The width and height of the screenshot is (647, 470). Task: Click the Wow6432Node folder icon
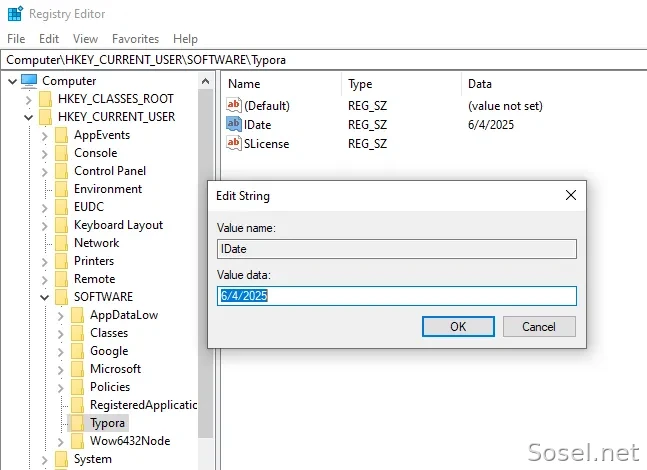coord(78,441)
